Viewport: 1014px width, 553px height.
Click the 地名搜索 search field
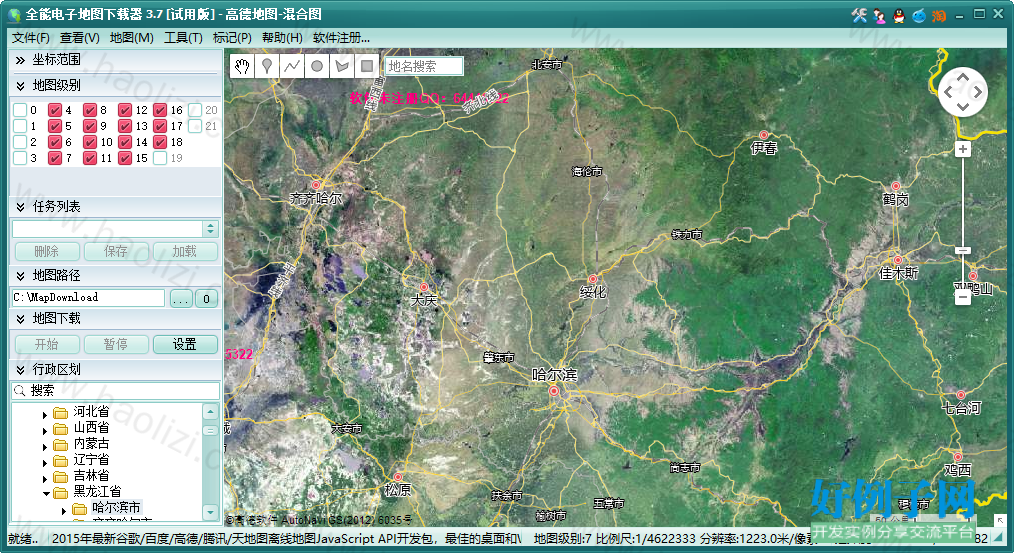click(x=424, y=66)
